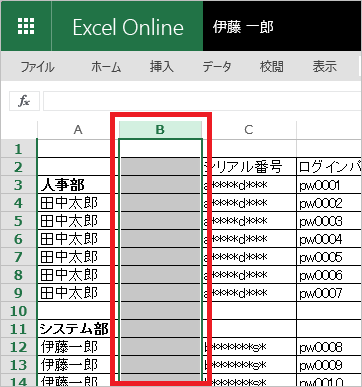
Task: Click serial number cell in row 3
Action: (249, 185)
